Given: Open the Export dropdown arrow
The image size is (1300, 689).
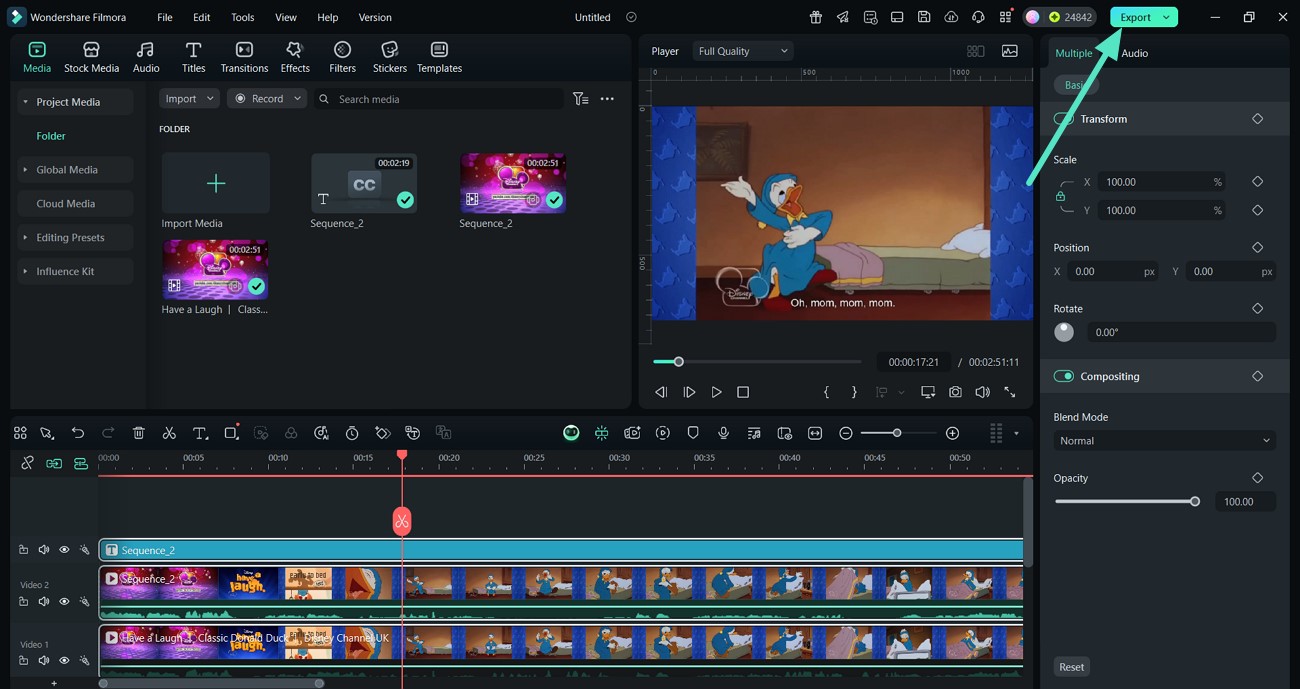Looking at the screenshot, I should (1166, 17).
